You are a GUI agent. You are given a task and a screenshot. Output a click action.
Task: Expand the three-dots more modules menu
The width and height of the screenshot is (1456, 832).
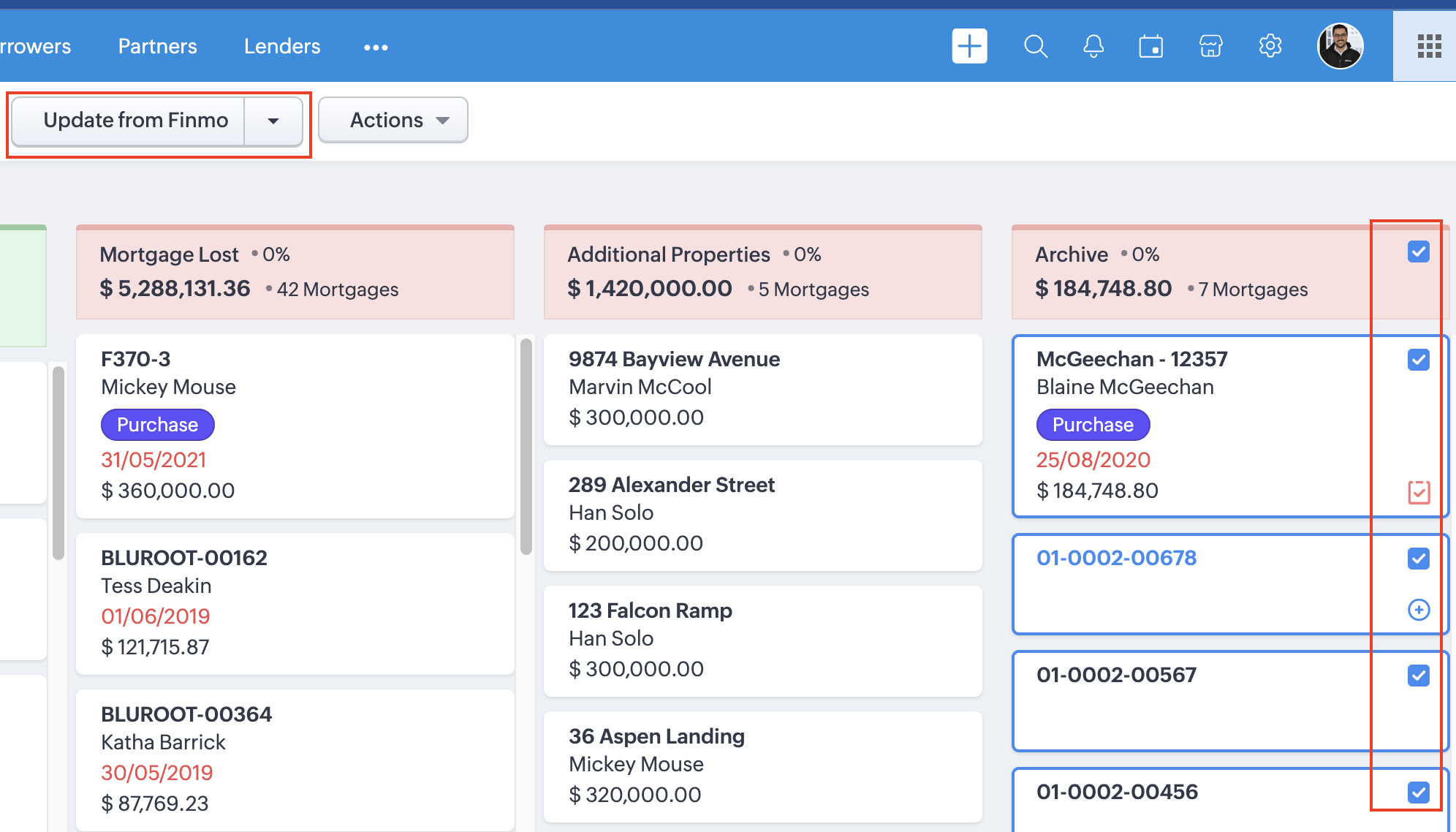376,48
